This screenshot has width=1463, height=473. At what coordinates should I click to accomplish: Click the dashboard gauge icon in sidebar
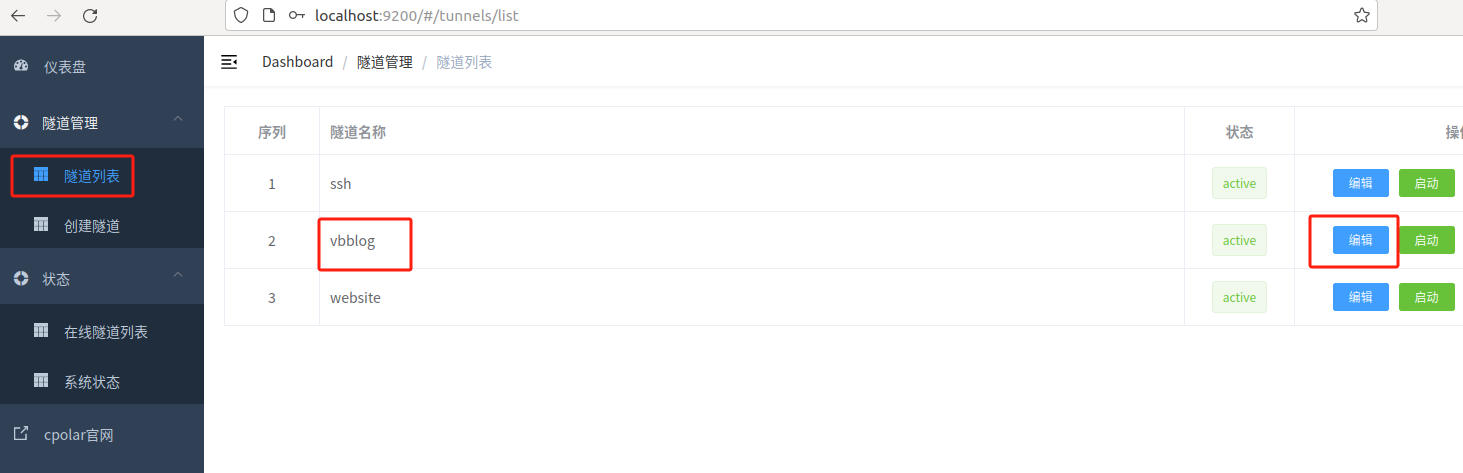point(21,67)
